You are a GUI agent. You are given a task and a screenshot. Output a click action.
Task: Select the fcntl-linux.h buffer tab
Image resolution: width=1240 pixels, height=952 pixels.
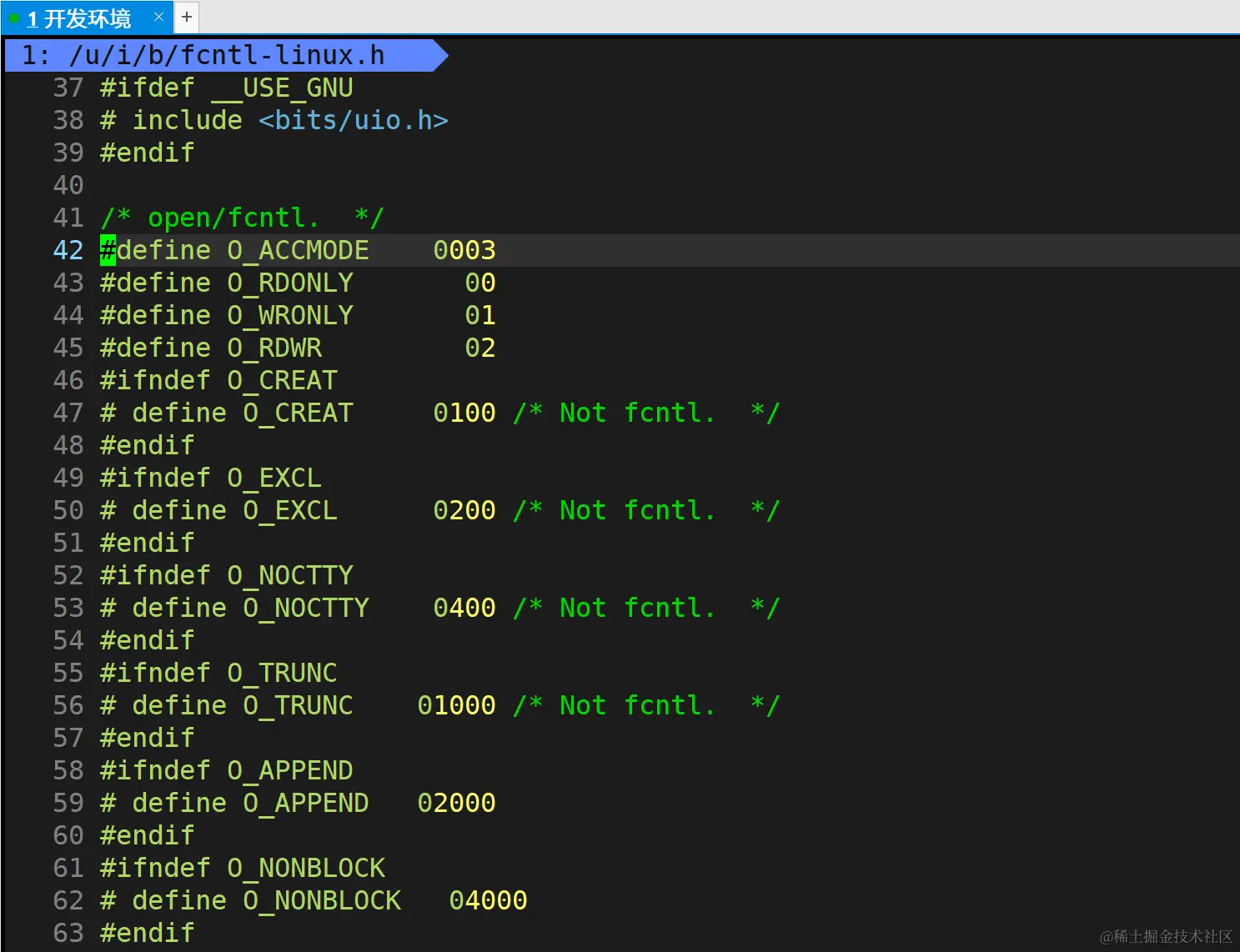pos(226,55)
